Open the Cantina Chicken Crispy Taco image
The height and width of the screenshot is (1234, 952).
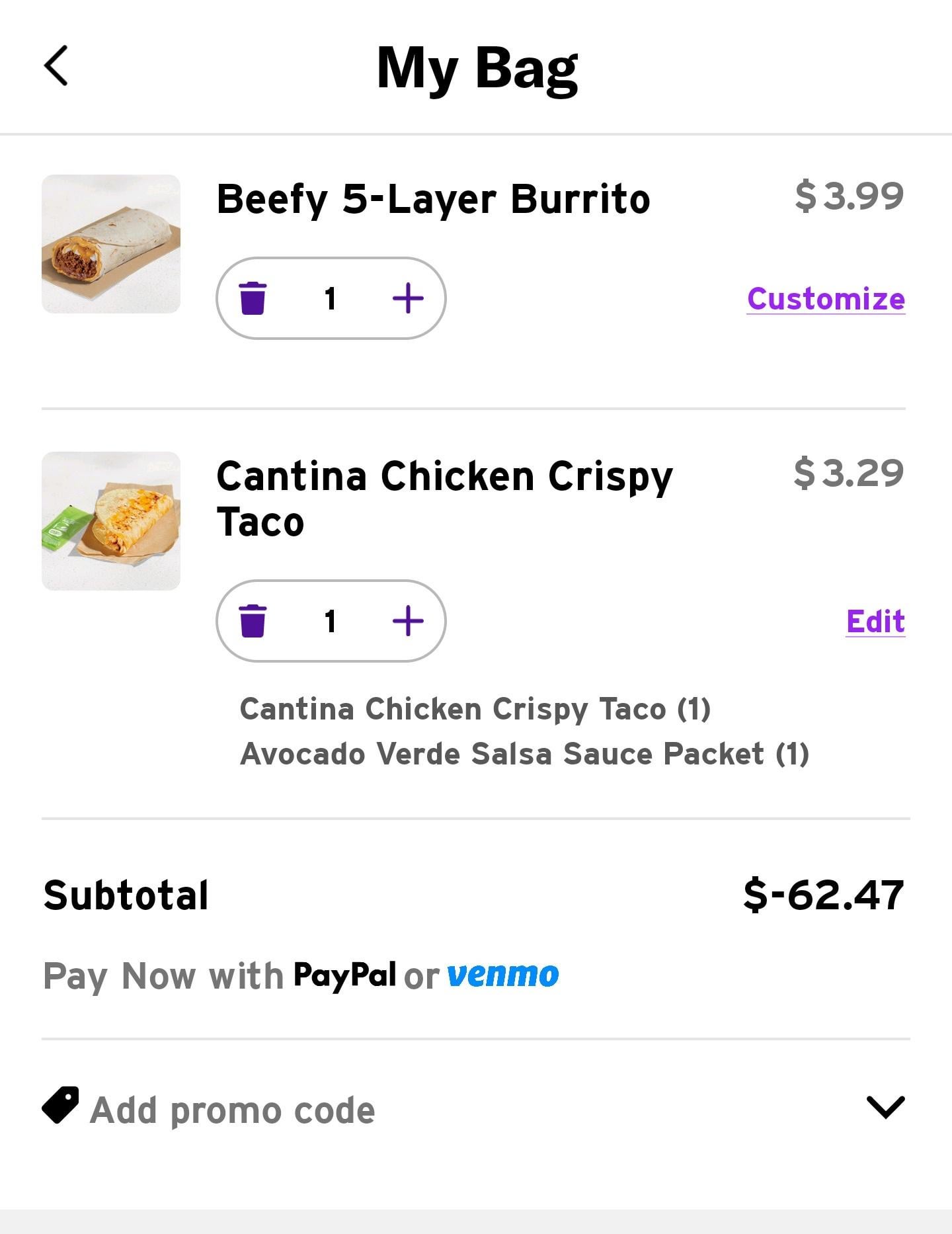coord(111,521)
